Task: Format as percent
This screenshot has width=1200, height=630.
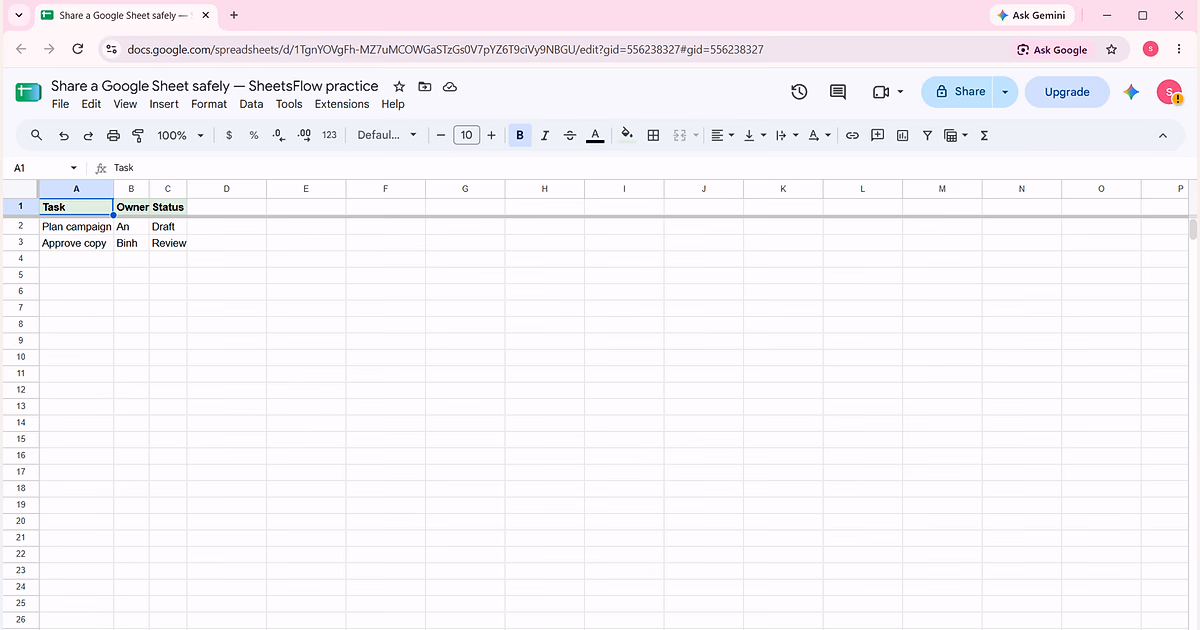Action: tap(254, 135)
